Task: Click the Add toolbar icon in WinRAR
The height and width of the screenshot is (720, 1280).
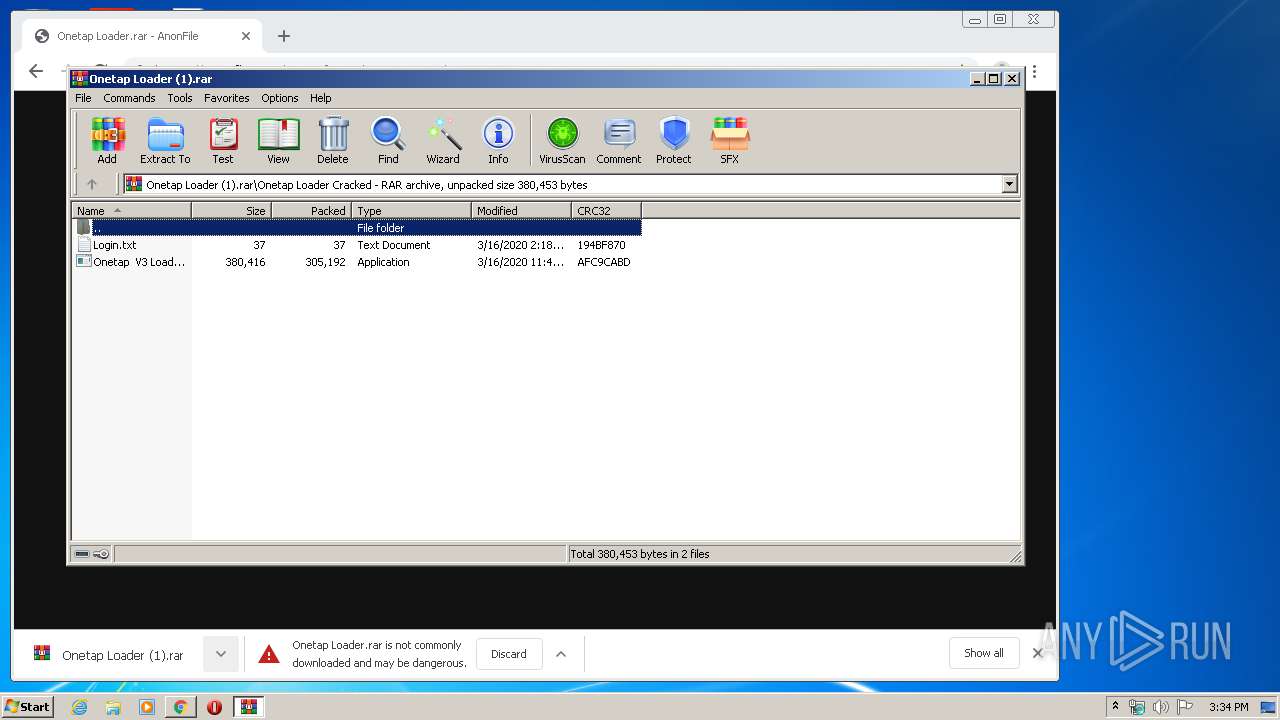Action: [x=107, y=140]
